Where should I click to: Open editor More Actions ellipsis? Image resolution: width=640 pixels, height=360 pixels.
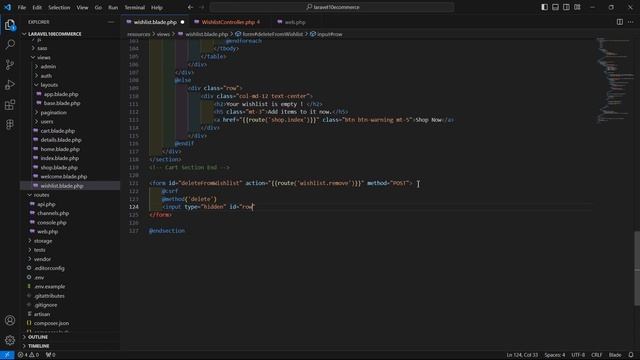pos(631,22)
